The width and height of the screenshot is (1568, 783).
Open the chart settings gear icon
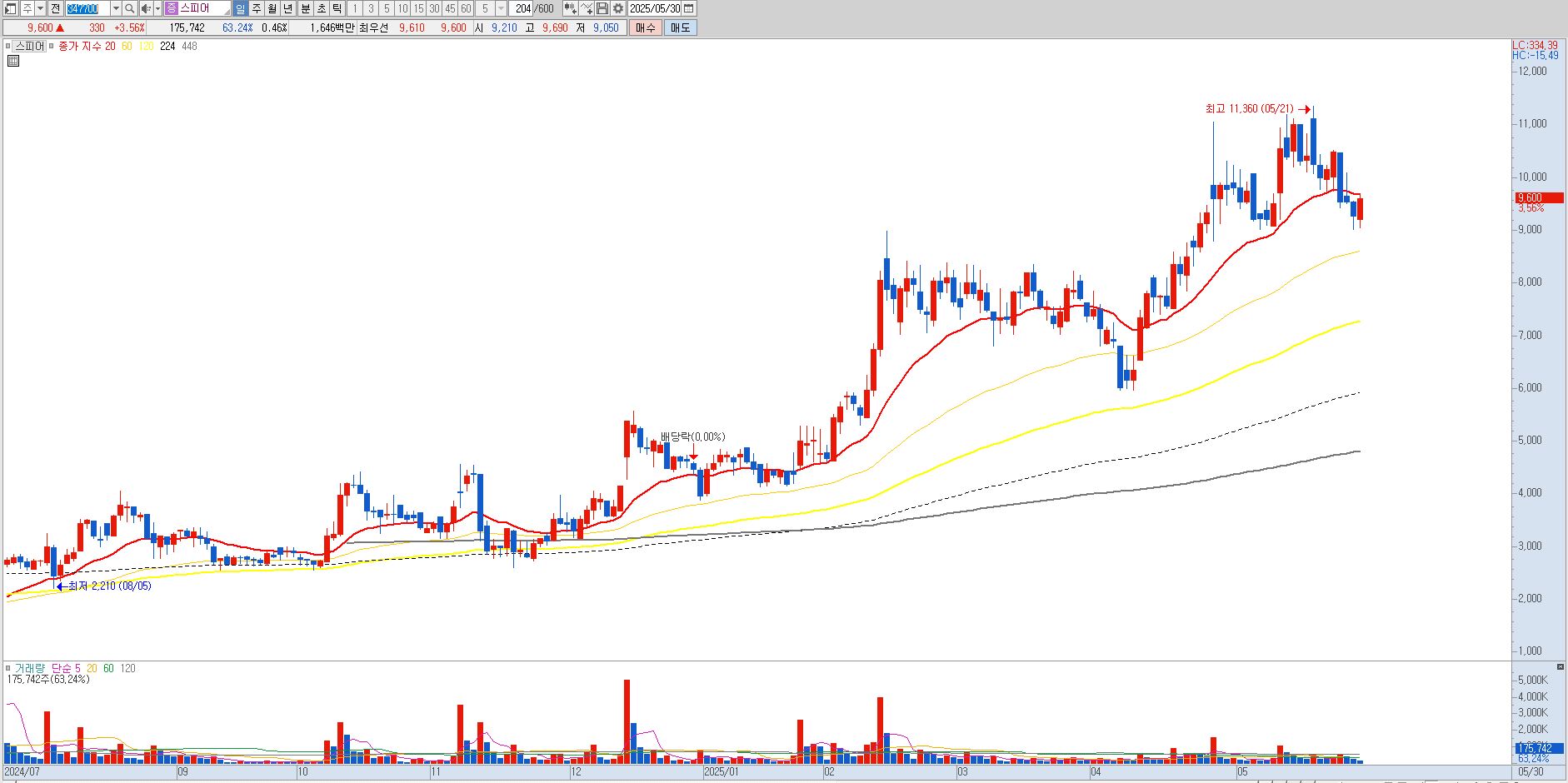pyautogui.click(x=618, y=8)
